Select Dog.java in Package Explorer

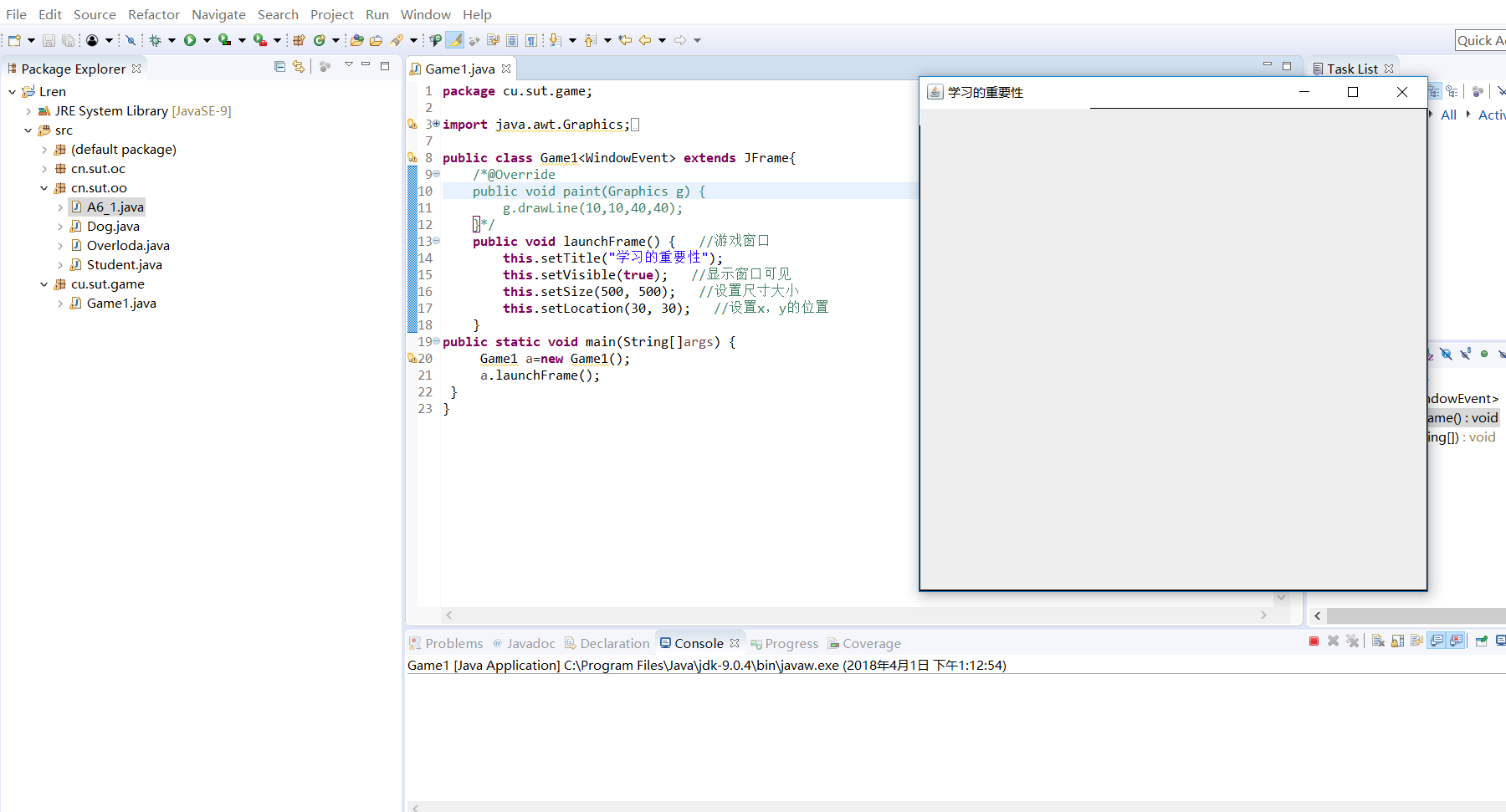tap(113, 227)
